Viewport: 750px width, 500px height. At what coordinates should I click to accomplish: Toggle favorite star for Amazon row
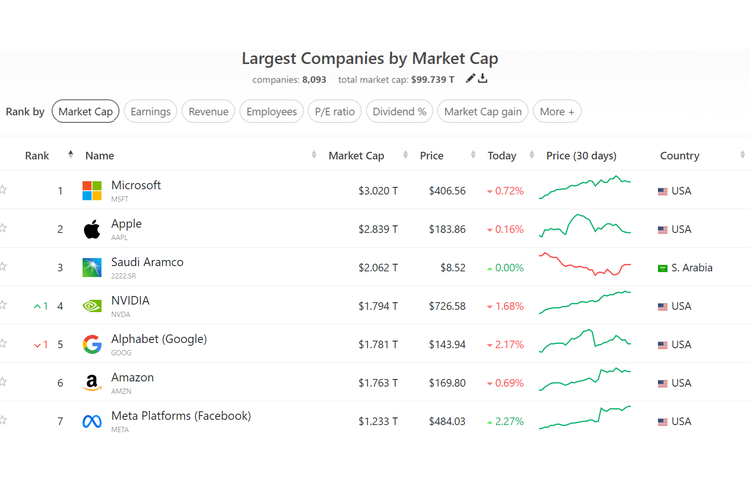coord(4,382)
